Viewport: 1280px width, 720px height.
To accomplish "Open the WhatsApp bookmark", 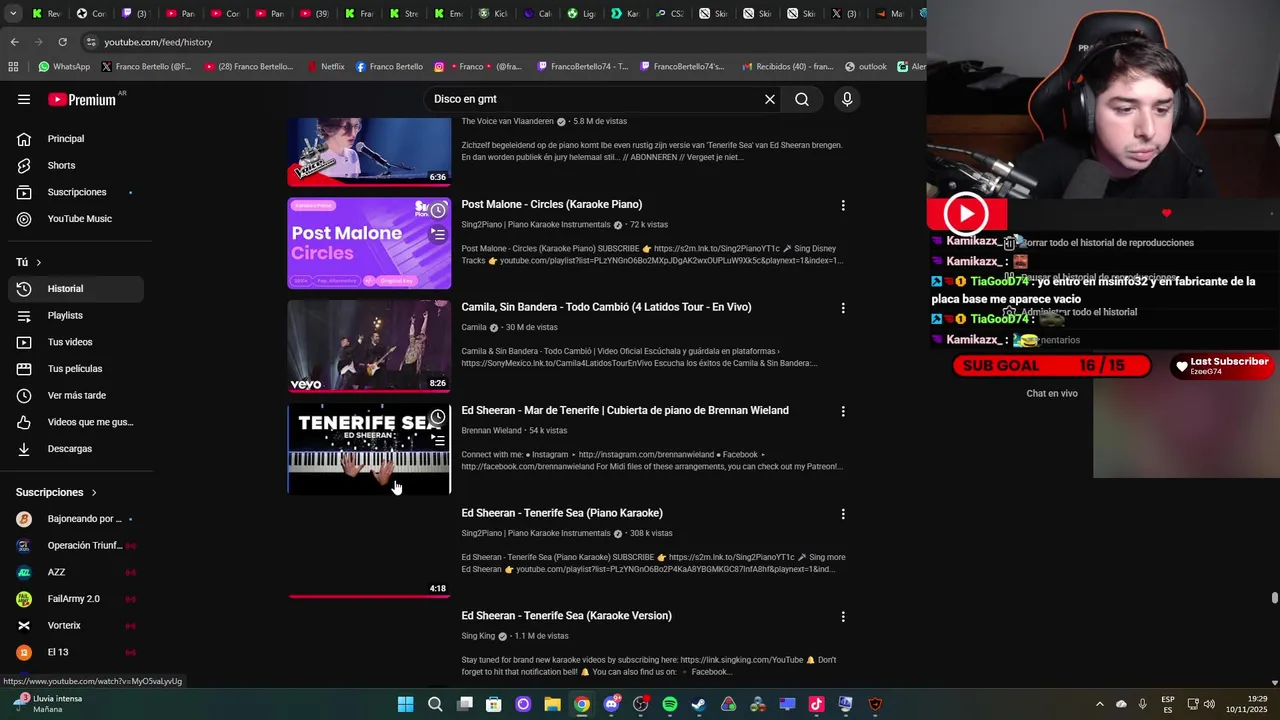I will 64,67.
